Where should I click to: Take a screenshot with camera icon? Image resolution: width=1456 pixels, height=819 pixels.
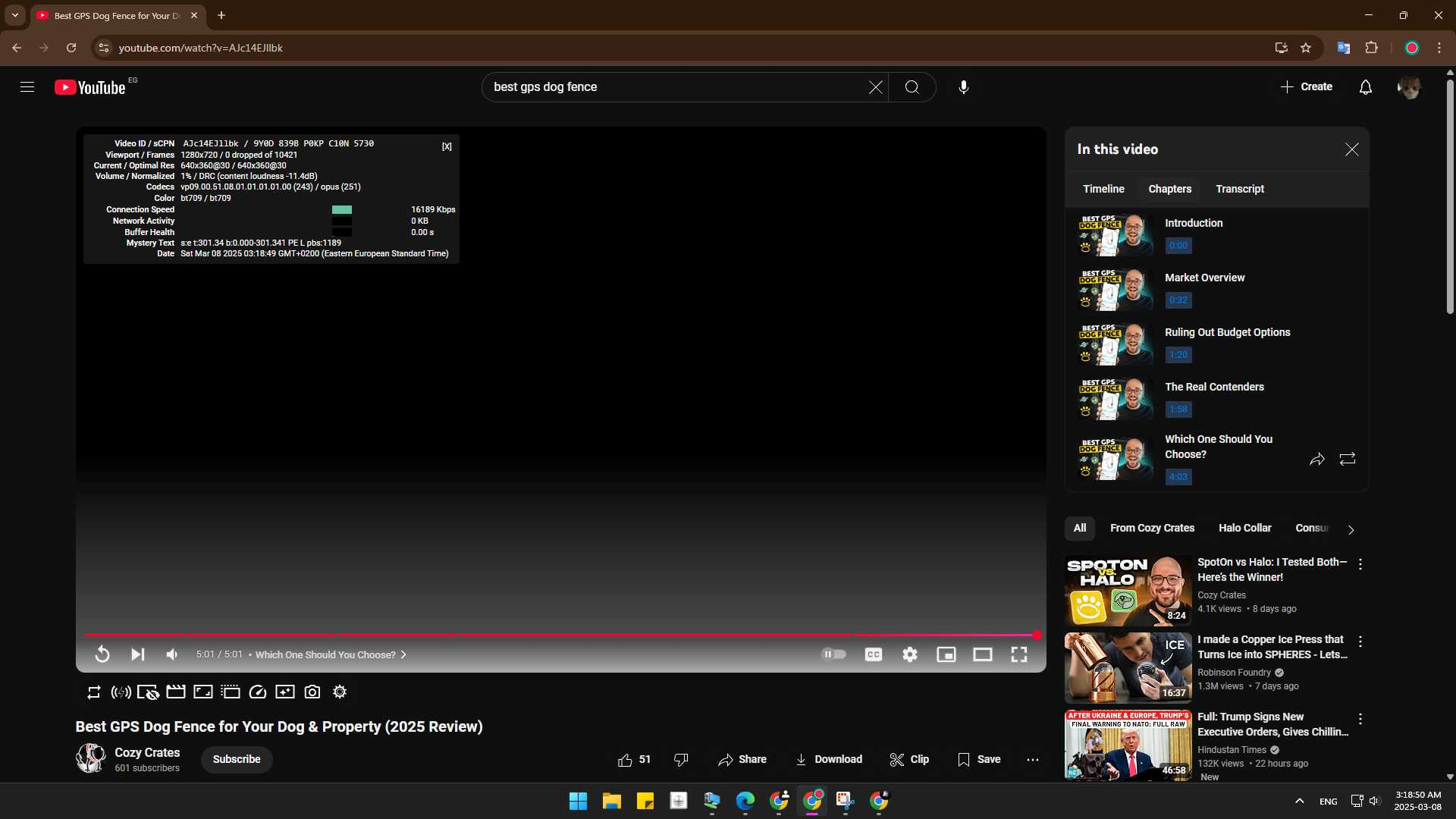312,692
